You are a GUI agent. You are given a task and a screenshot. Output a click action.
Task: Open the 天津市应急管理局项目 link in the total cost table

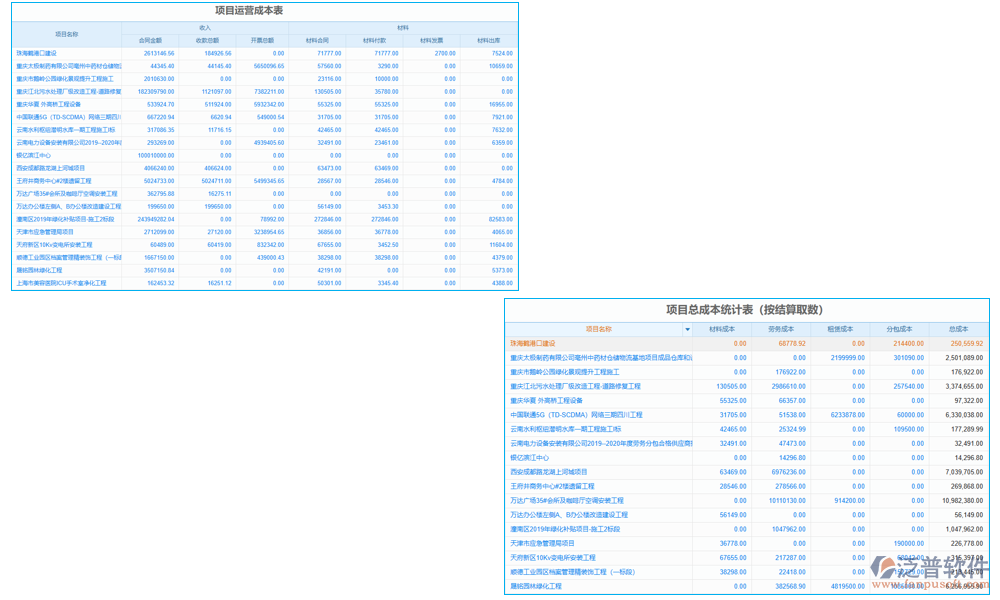[x=542, y=544]
